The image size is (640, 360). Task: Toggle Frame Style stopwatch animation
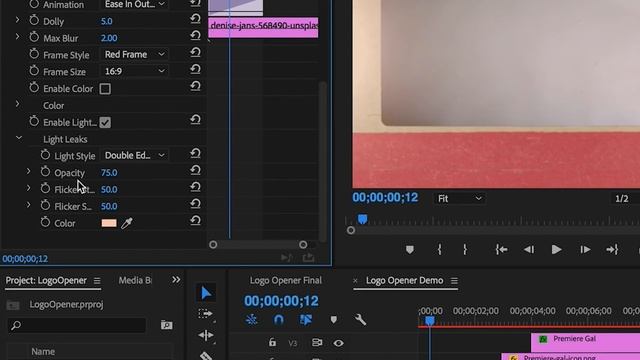coord(34,54)
